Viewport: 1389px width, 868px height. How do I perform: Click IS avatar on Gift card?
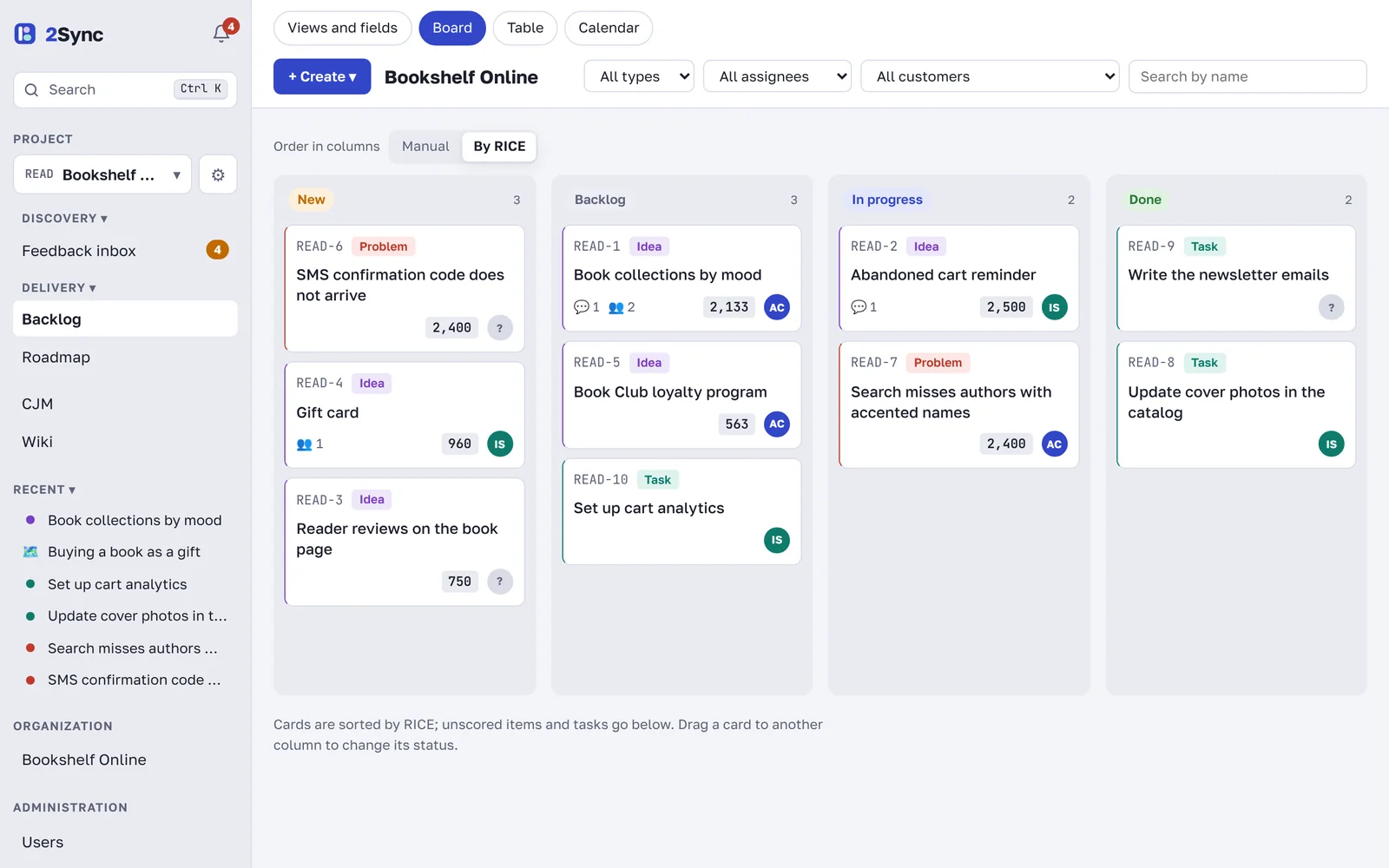499,444
